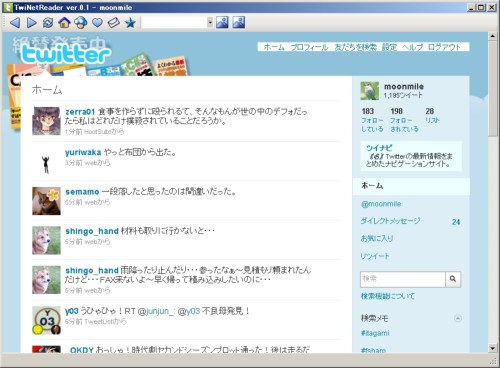Open shingo_hand link on 雨降ったり tweet
Screen dimensions: 500x368
(x=92, y=270)
